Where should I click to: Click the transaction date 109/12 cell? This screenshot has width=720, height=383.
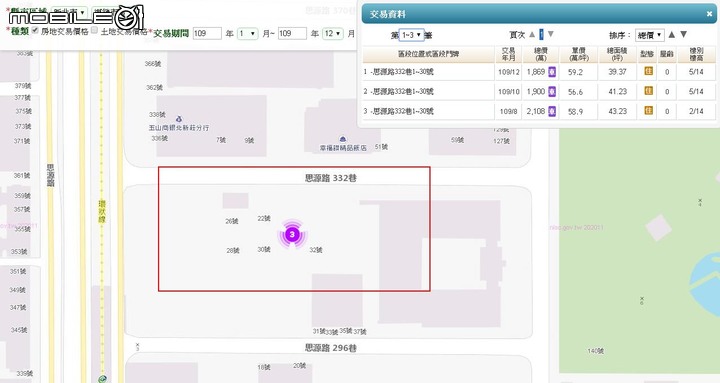[509, 72]
